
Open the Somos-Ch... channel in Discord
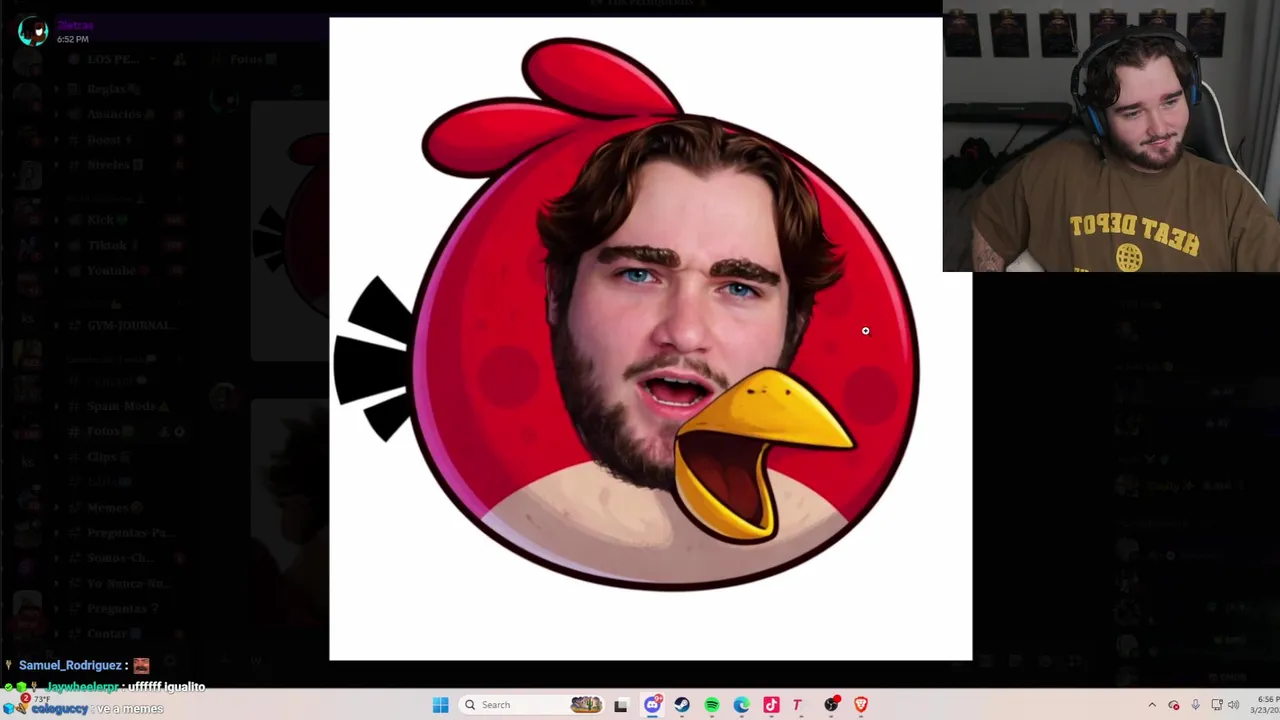(124, 558)
